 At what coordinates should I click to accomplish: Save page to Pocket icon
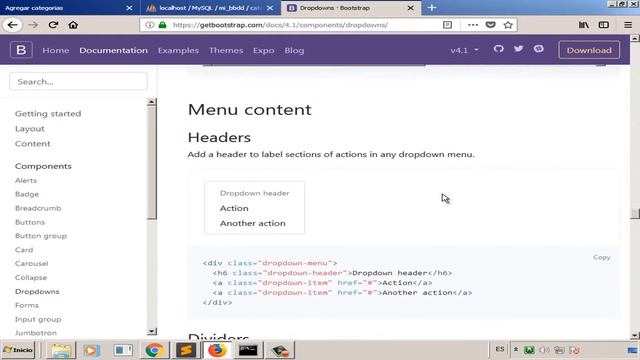pyautogui.click(x=491, y=25)
